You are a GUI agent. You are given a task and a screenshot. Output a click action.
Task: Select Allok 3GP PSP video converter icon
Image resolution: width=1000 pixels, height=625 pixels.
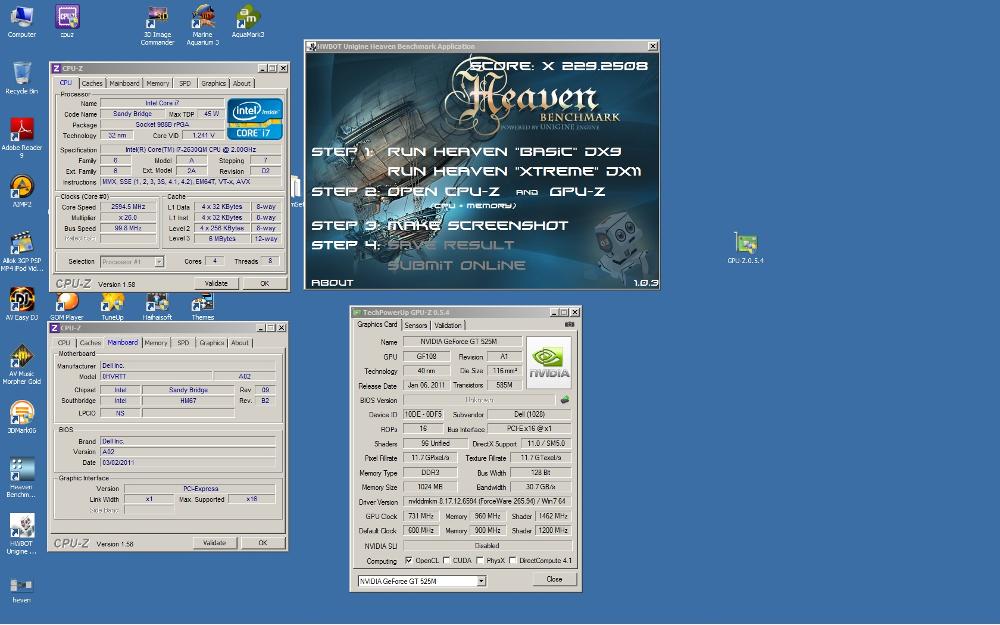pyautogui.click(x=22, y=251)
